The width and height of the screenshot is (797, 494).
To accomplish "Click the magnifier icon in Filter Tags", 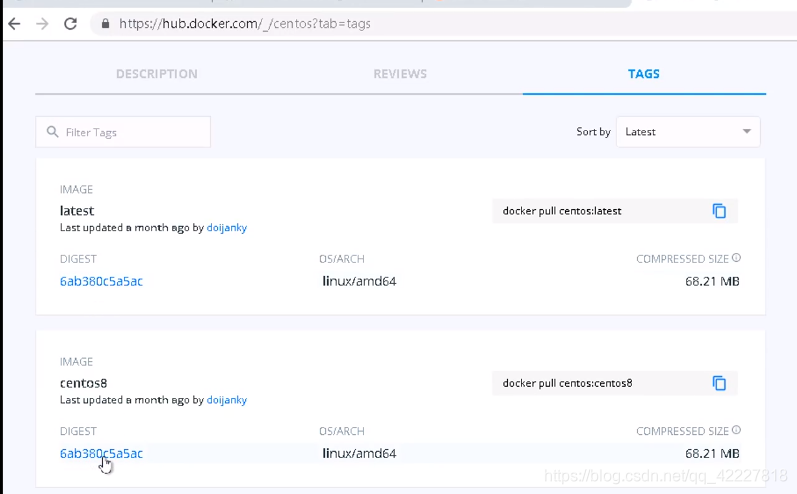I will point(52,132).
